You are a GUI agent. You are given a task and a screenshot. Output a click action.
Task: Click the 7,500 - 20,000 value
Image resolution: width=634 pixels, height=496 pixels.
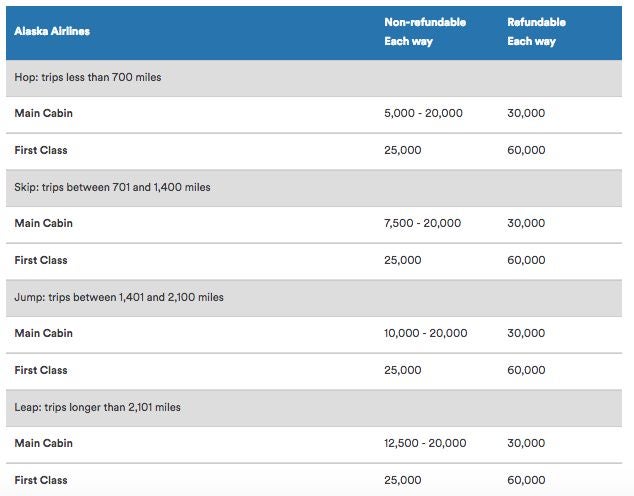(x=423, y=223)
